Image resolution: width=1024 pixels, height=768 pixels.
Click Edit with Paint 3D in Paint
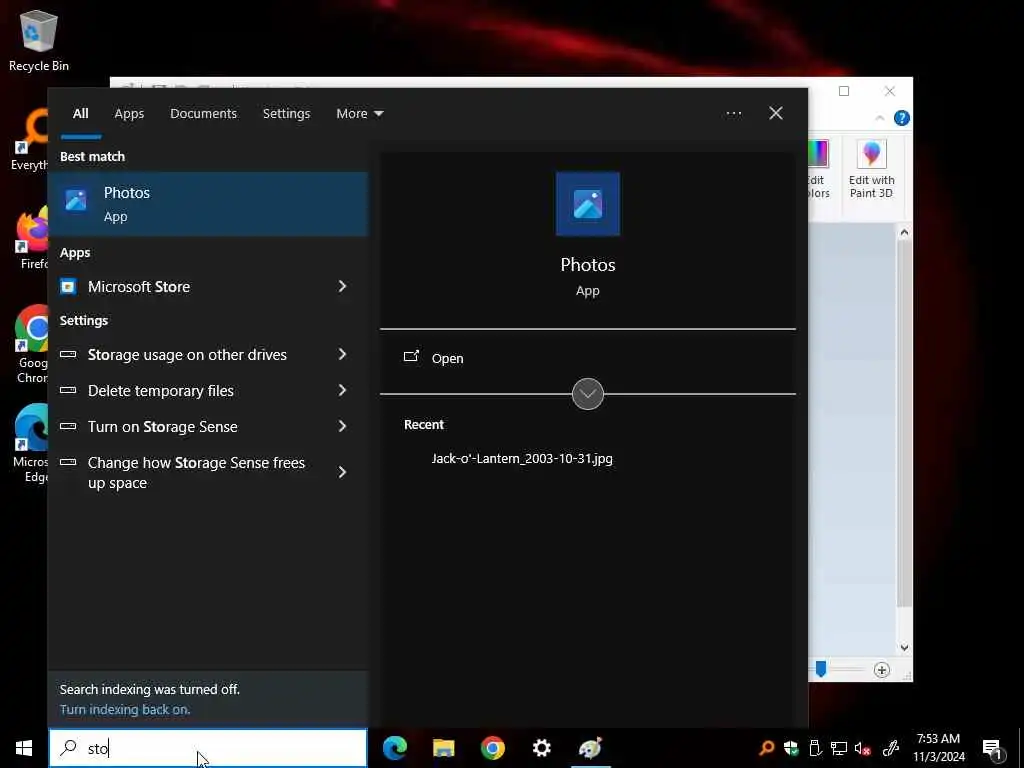click(871, 170)
